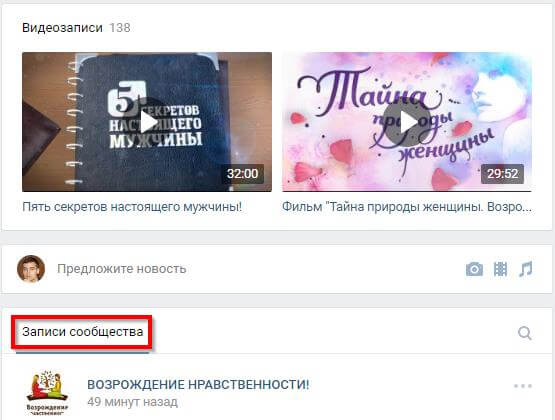This screenshot has width=555, height=420.
Task: Open the post timestamp '49 минут назад'
Action: (x=132, y=402)
